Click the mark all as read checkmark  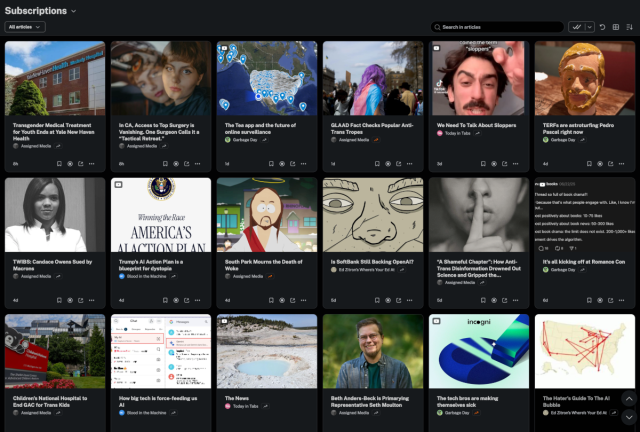[x=577, y=27]
